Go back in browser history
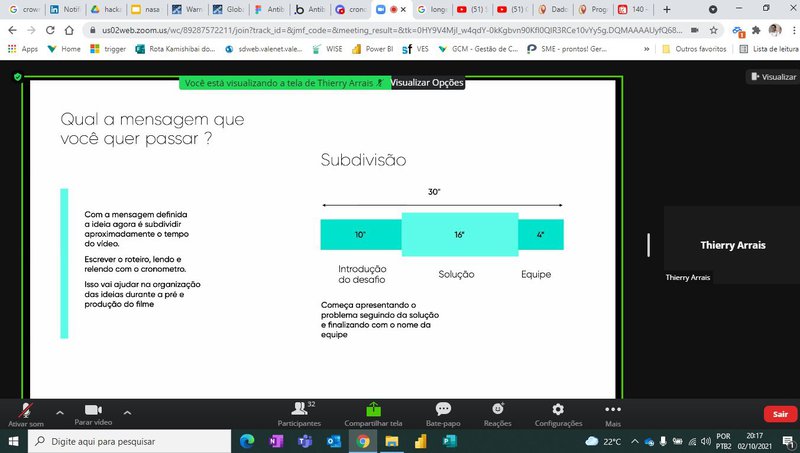 pos(13,30)
